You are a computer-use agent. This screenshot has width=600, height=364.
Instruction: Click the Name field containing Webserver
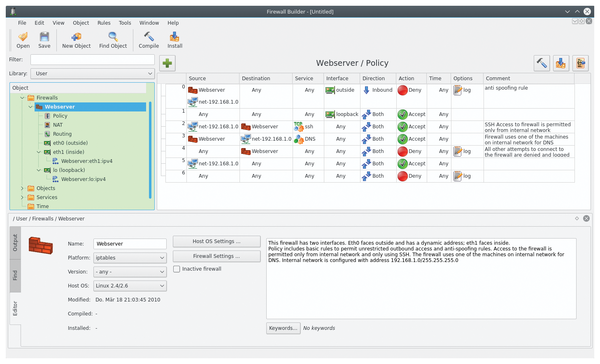[130, 244]
